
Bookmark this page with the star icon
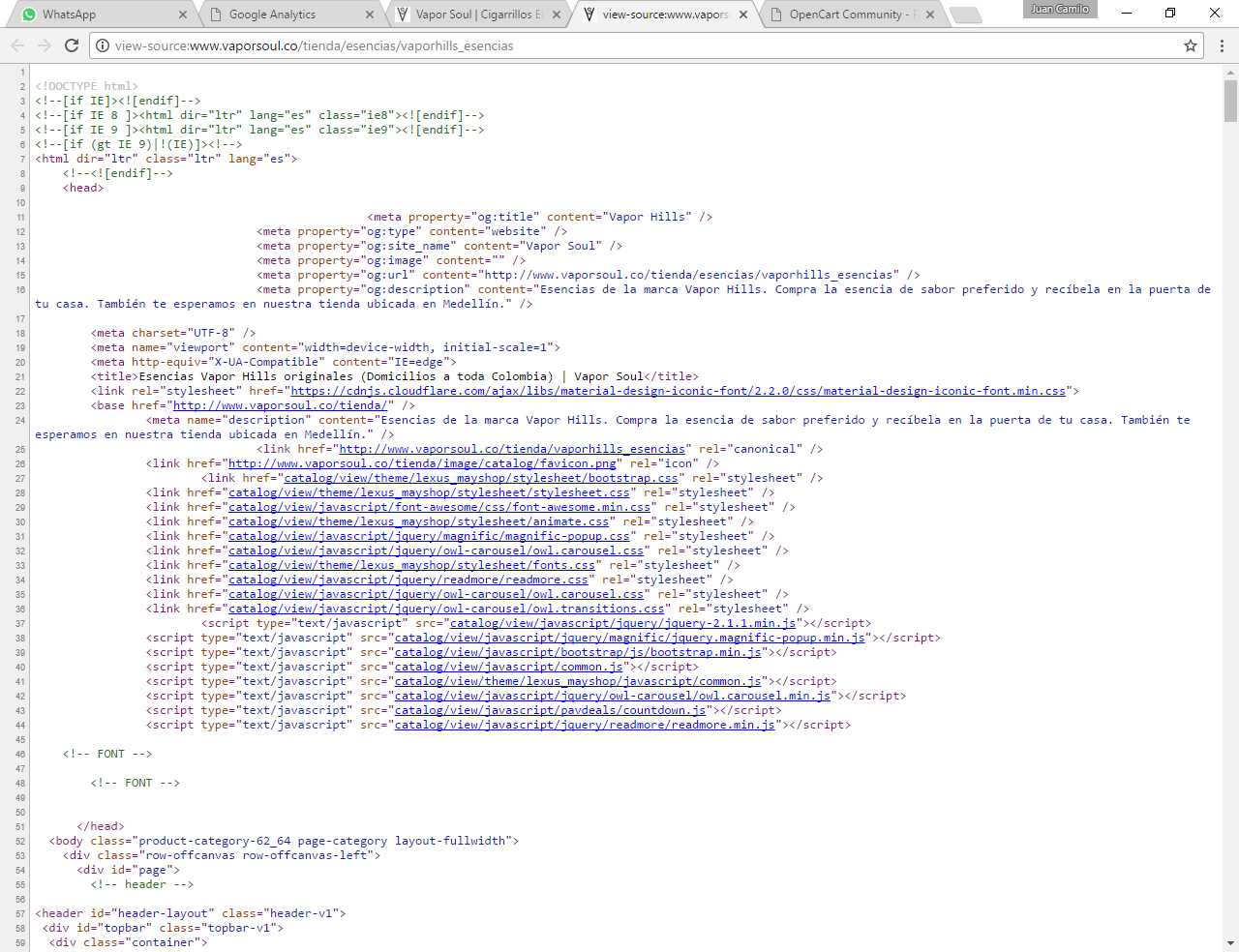pyautogui.click(x=1191, y=45)
